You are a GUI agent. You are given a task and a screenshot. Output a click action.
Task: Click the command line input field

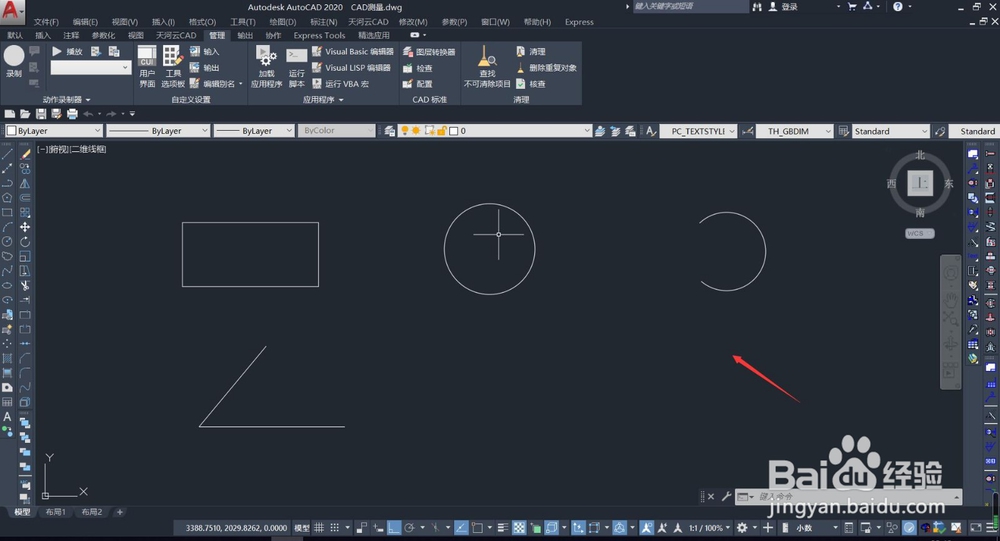(x=855, y=496)
